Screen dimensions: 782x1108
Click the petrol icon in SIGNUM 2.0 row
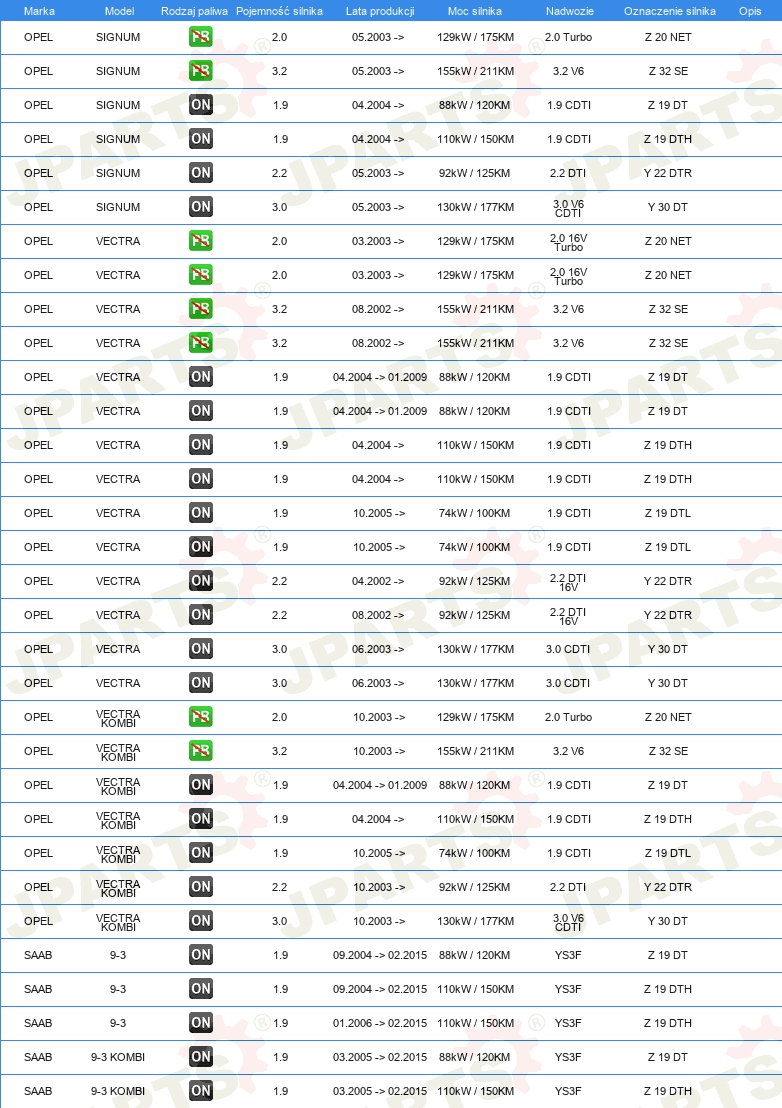(201, 37)
